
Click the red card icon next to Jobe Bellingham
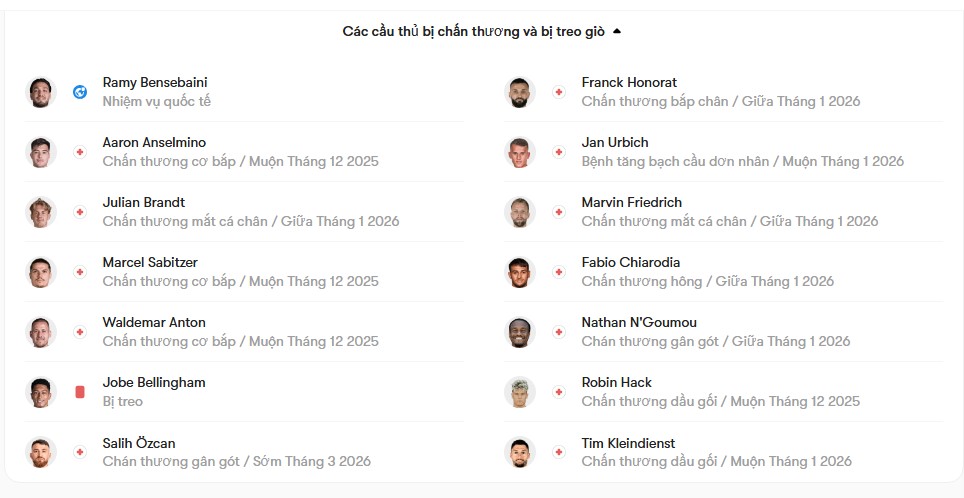click(x=80, y=392)
